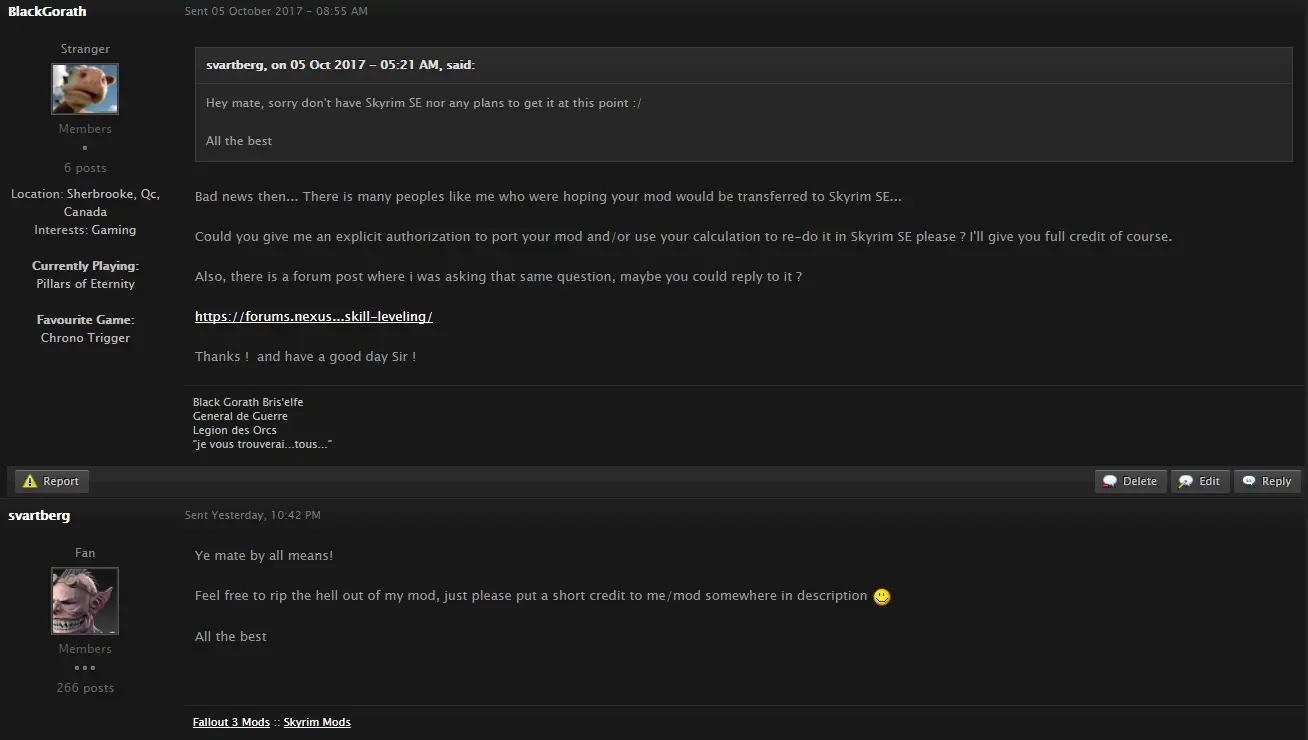The height and width of the screenshot is (740, 1308).
Task: Open BlackGorath's avatar picture
Action: point(85,89)
